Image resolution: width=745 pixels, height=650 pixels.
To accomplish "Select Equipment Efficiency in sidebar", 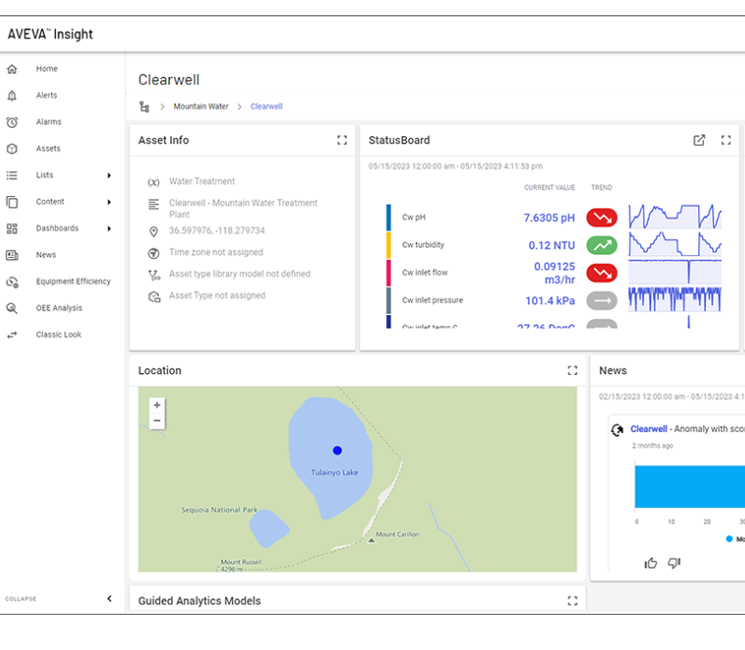I will click(73, 282).
